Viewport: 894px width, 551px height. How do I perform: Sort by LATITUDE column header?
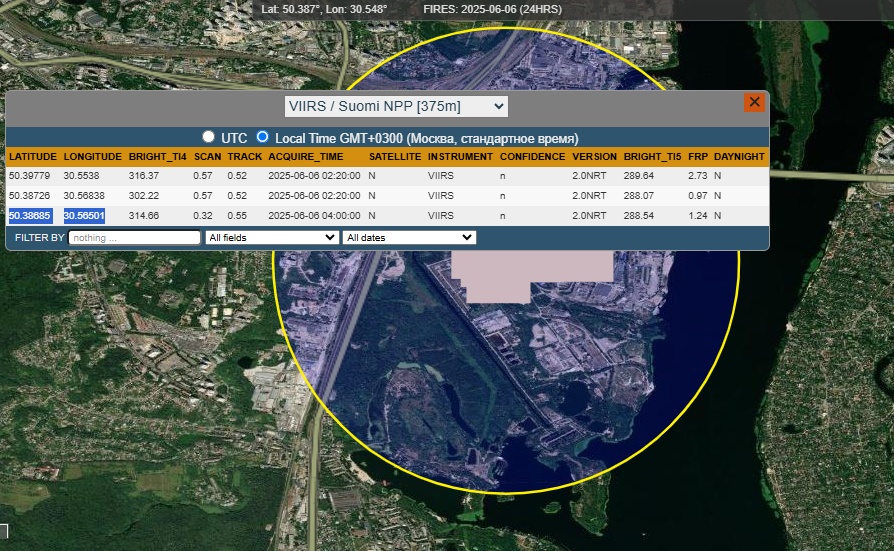click(x=33, y=156)
